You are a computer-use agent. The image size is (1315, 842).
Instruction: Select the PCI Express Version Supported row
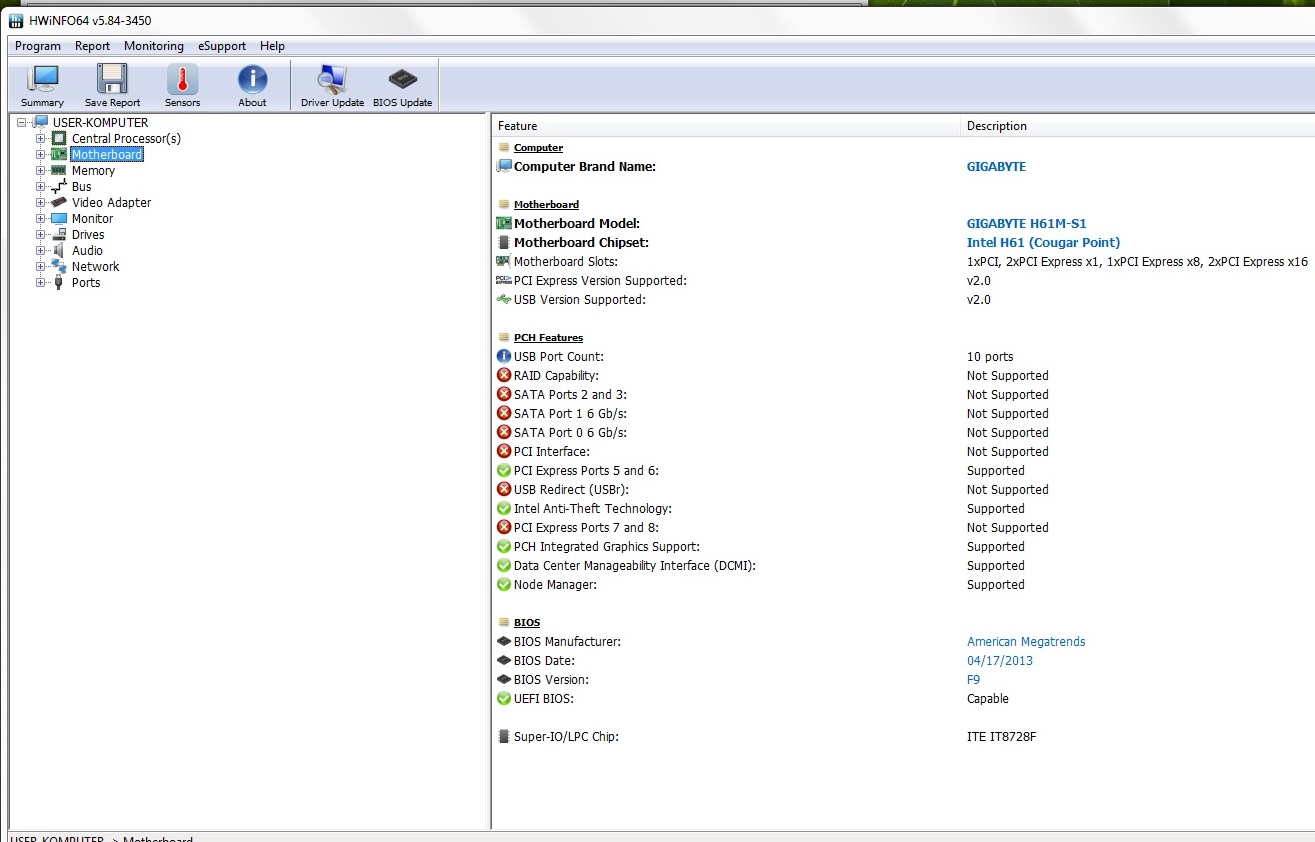coord(904,281)
